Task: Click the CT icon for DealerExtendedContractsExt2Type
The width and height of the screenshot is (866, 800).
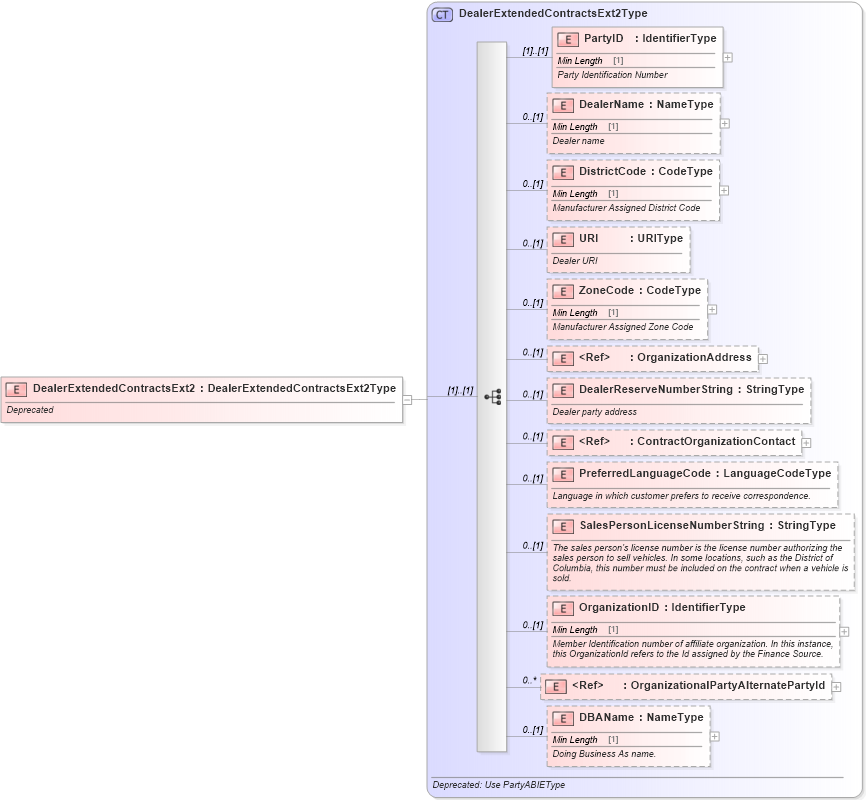Action: (440, 13)
